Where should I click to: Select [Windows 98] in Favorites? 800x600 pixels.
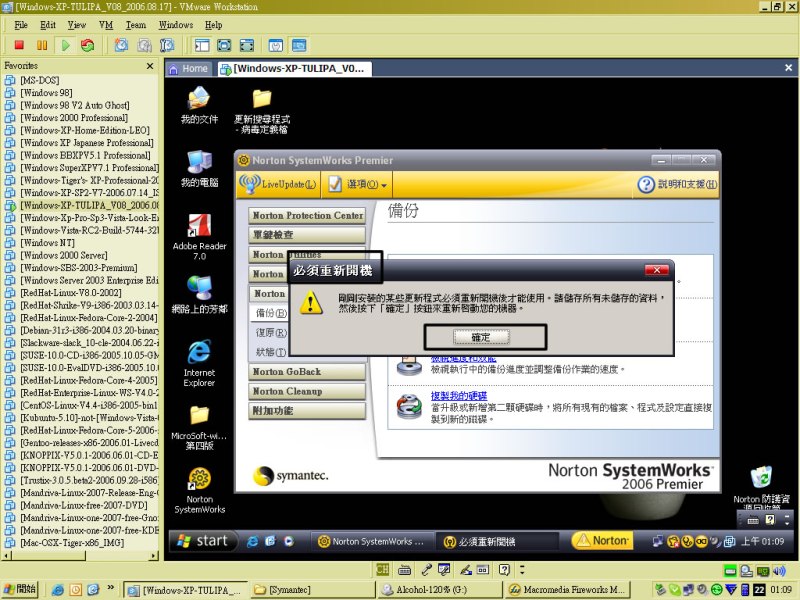(46, 93)
